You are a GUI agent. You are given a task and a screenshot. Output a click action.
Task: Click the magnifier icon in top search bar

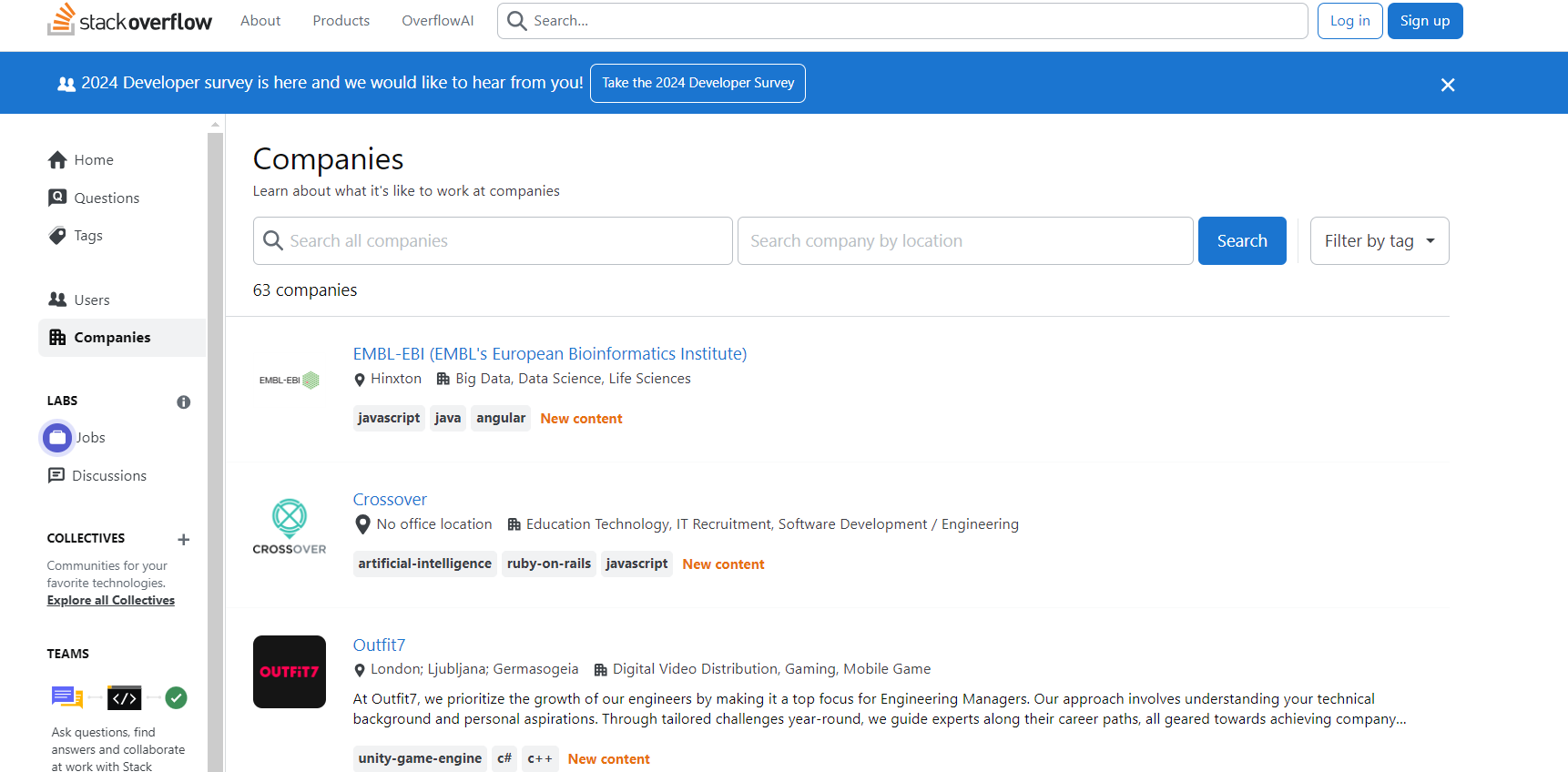pos(516,21)
